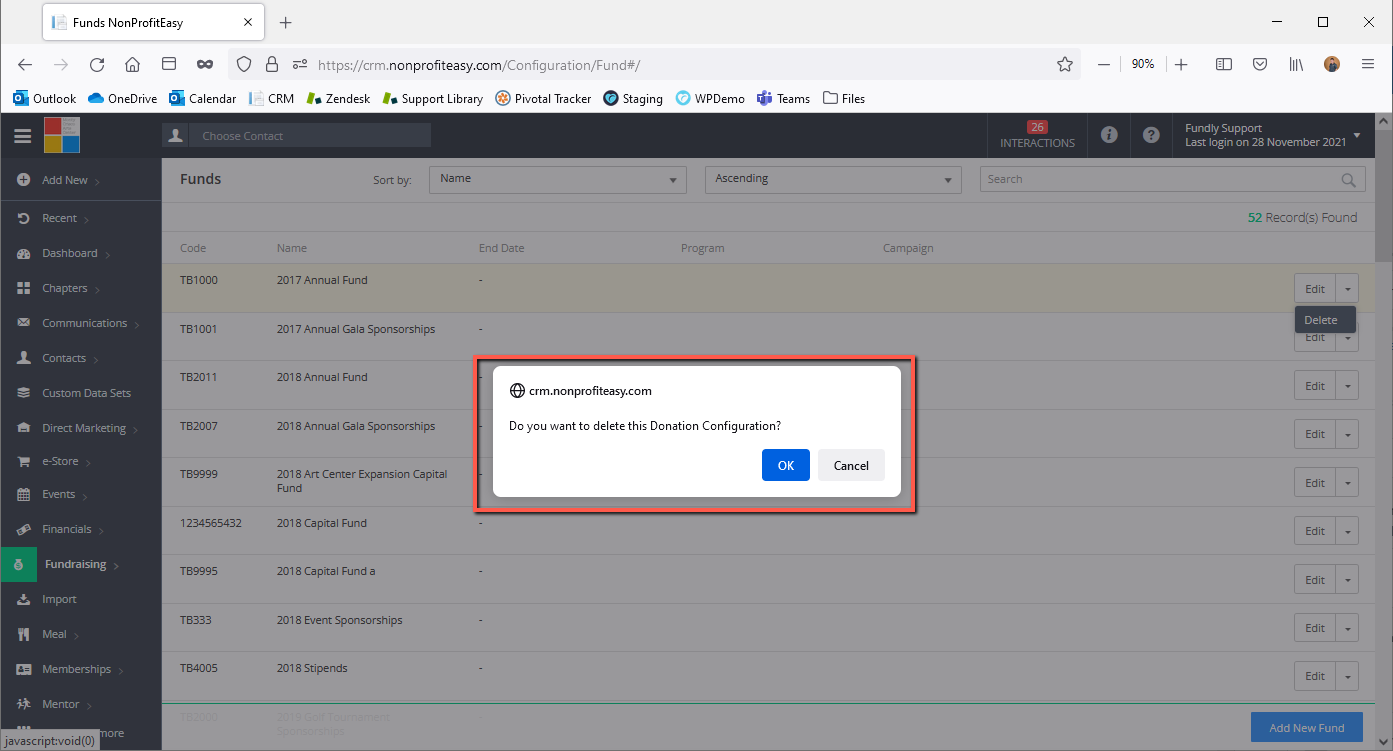
Task: Click the Events calendar icon in sidebar
Action: coord(23,494)
